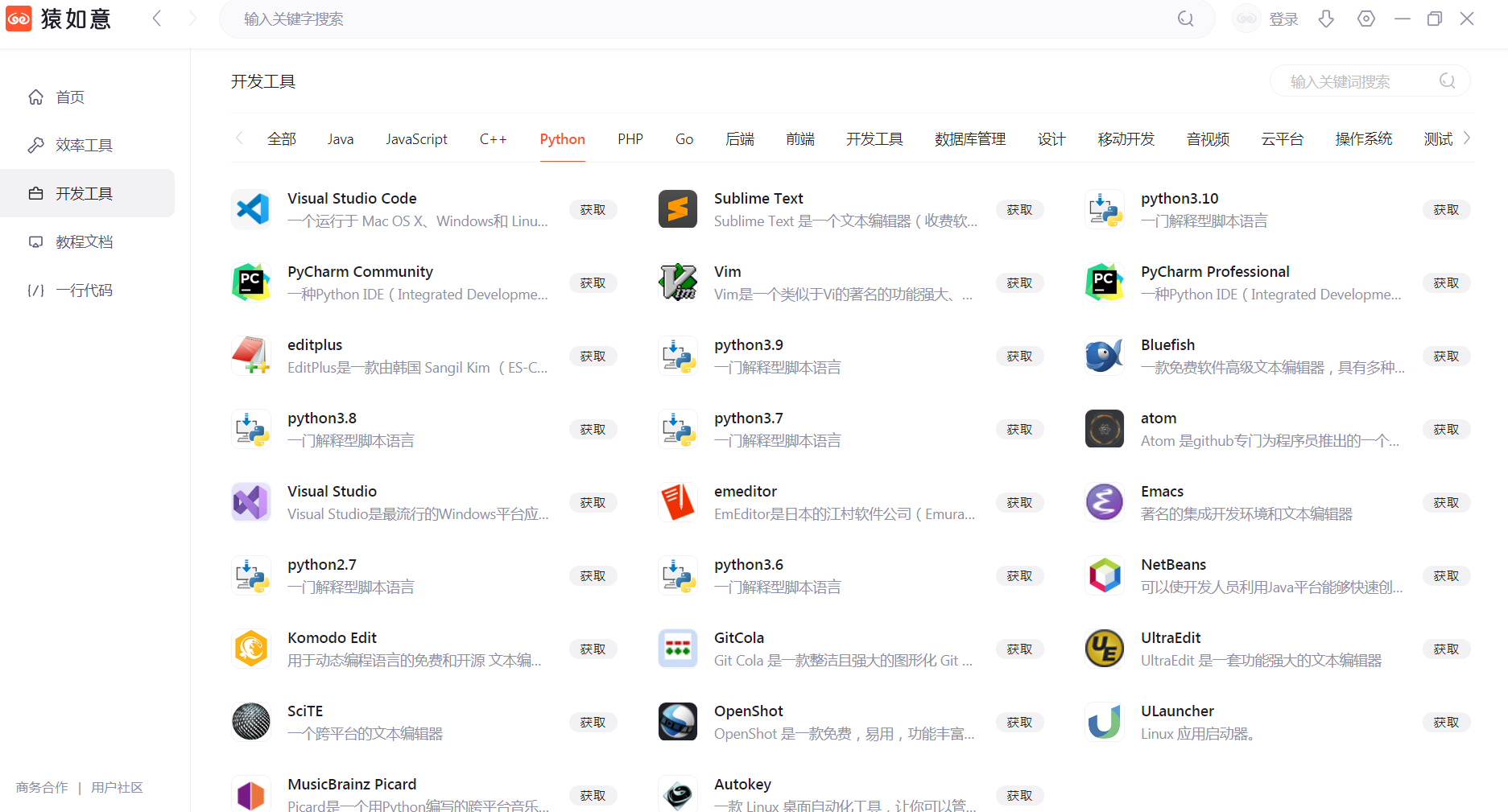This screenshot has height=812, width=1508.
Task: Open the Emacs app icon
Action: point(1105,502)
